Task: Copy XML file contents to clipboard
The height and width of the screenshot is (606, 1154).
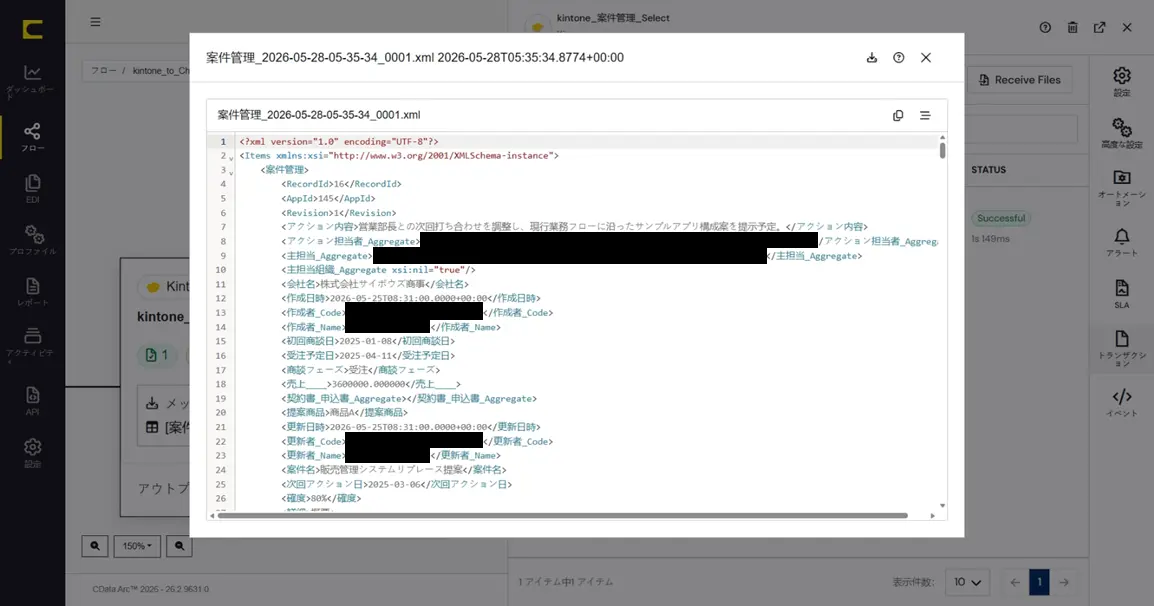Action: (x=898, y=116)
